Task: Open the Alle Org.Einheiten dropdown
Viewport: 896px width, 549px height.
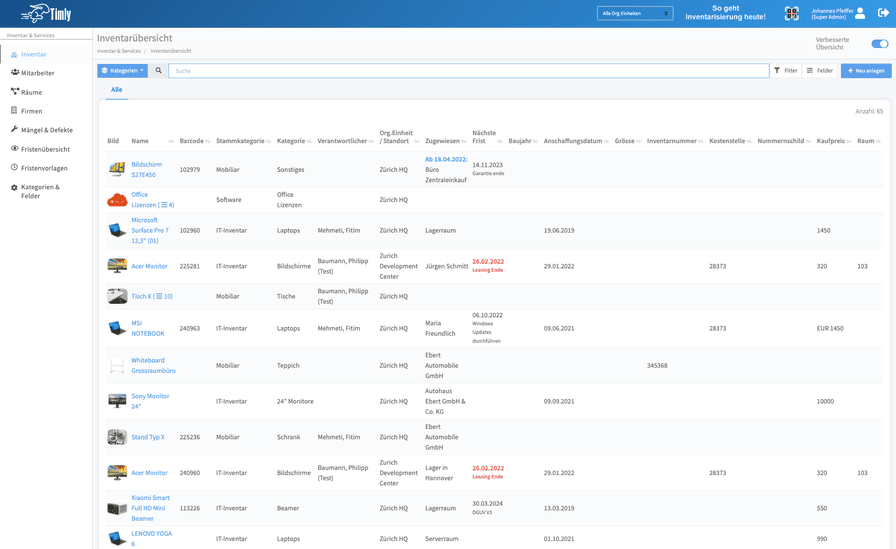Action: [635, 13]
